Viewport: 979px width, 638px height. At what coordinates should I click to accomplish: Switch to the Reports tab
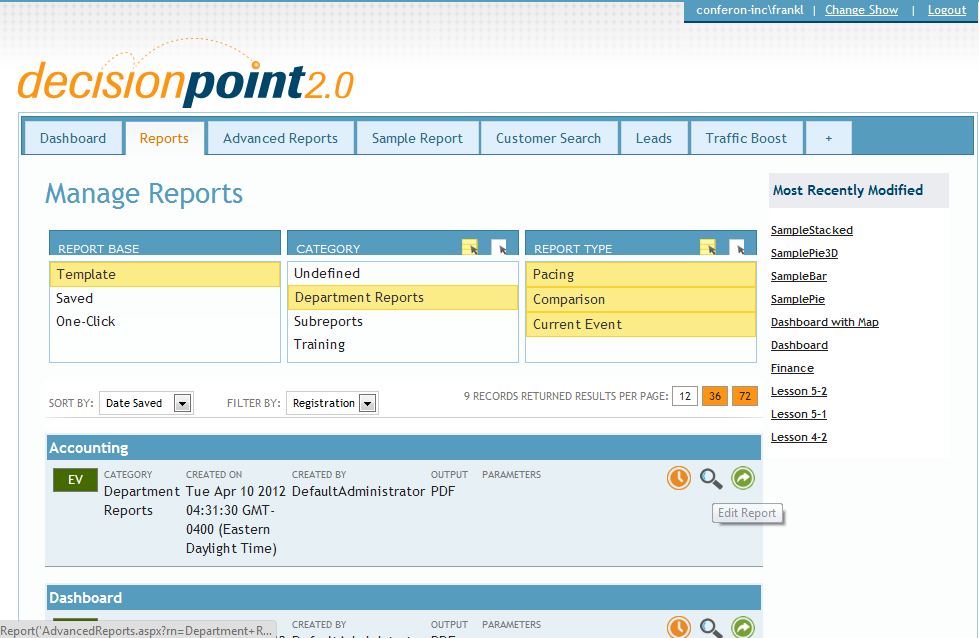click(x=164, y=138)
